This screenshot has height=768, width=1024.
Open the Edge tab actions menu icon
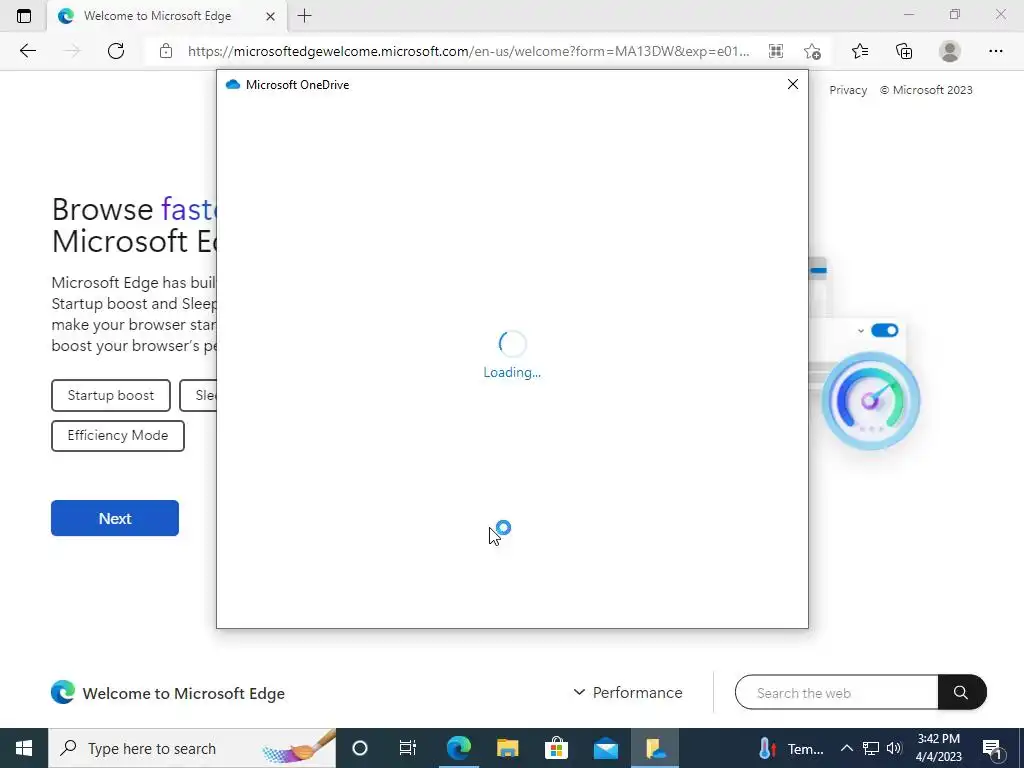coord(24,16)
